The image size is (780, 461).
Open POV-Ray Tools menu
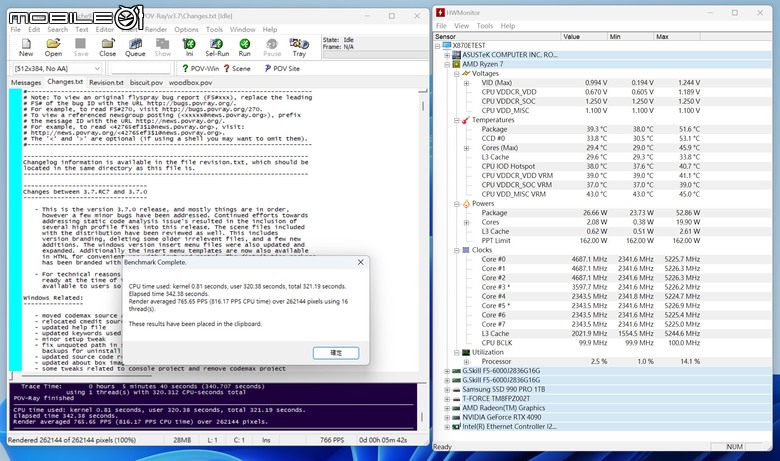214,30
